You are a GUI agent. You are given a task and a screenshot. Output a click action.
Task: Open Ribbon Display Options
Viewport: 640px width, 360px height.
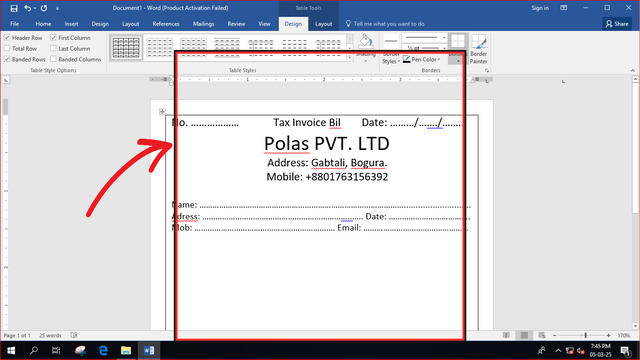564,8
